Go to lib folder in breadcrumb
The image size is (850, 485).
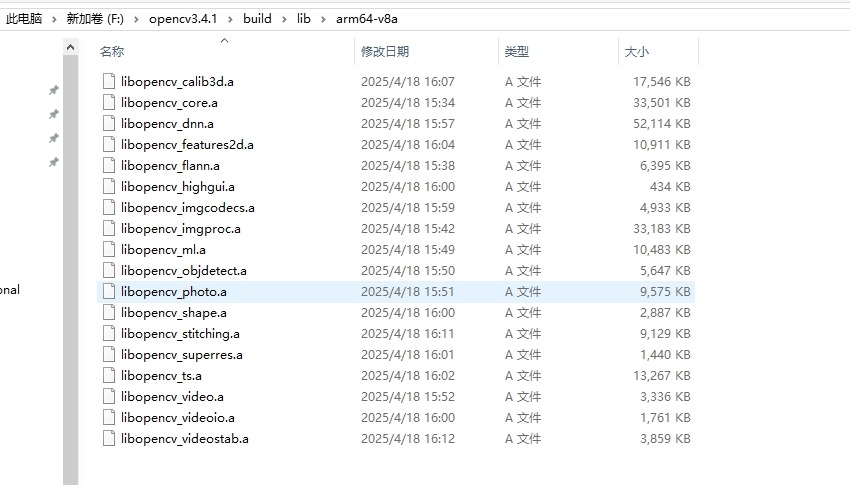(304, 18)
